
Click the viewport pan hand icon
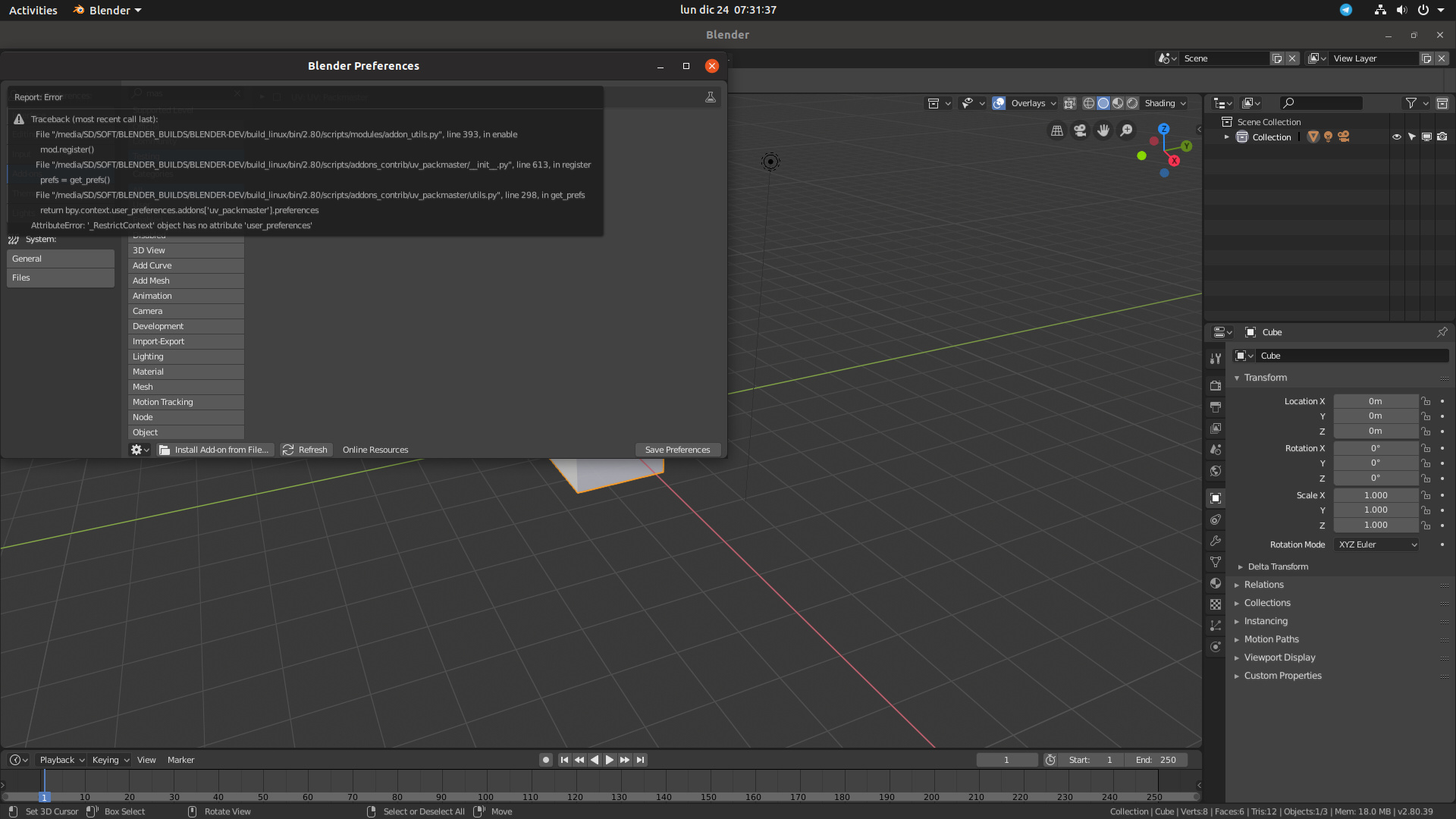1103,130
